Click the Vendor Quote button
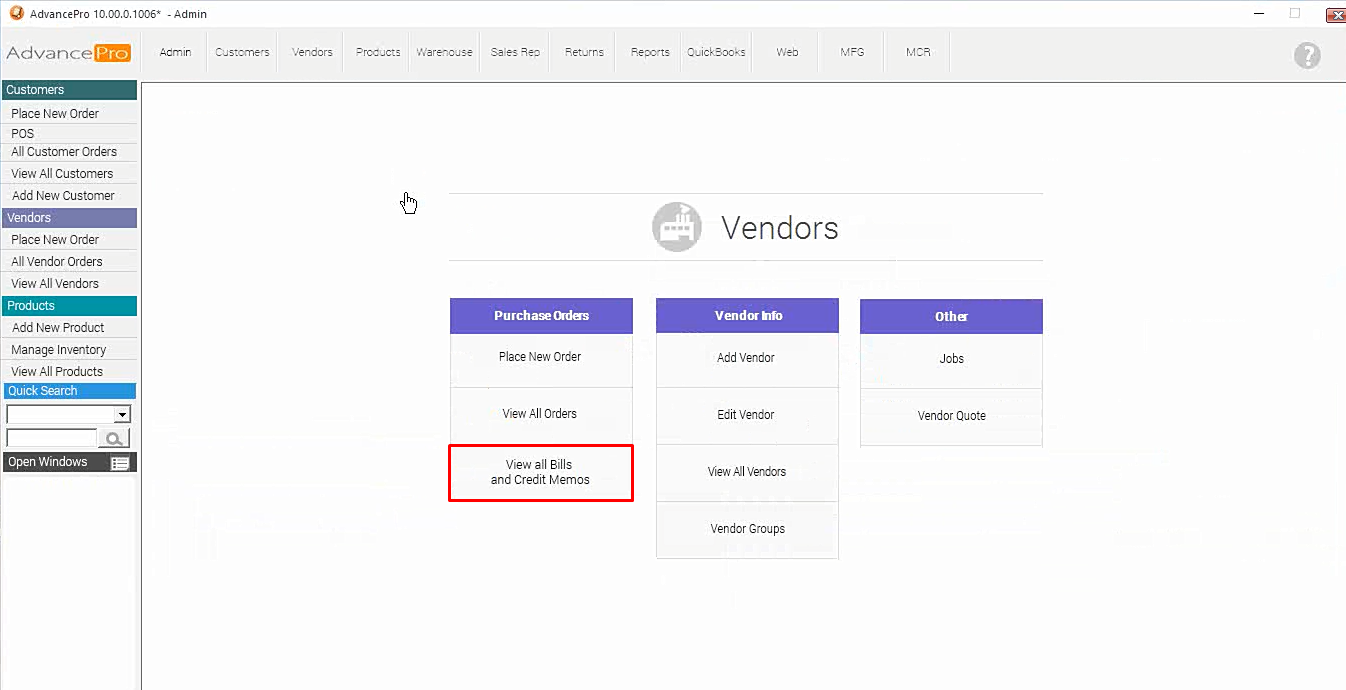The height and width of the screenshot is (690, 1346). point(951,416)
